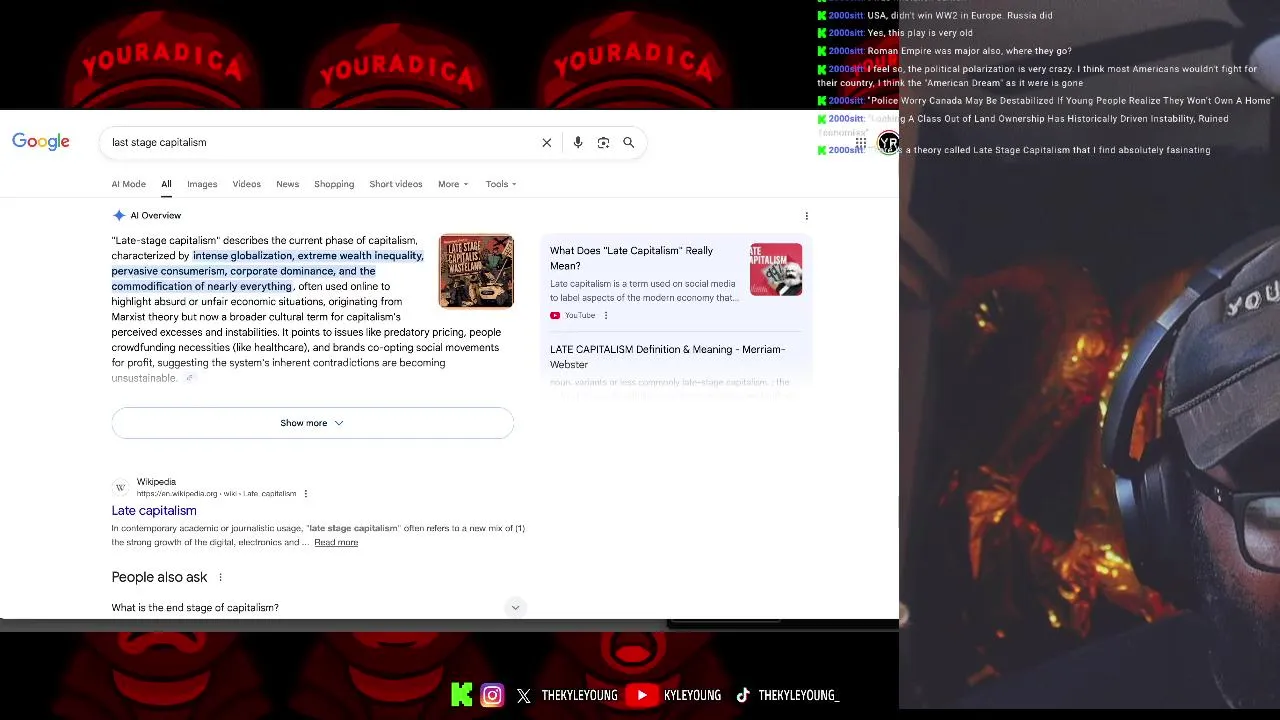Click the Wikipedia URL breadcrumb
This screenshot has width=1280, height=720.
pos(216,494)
